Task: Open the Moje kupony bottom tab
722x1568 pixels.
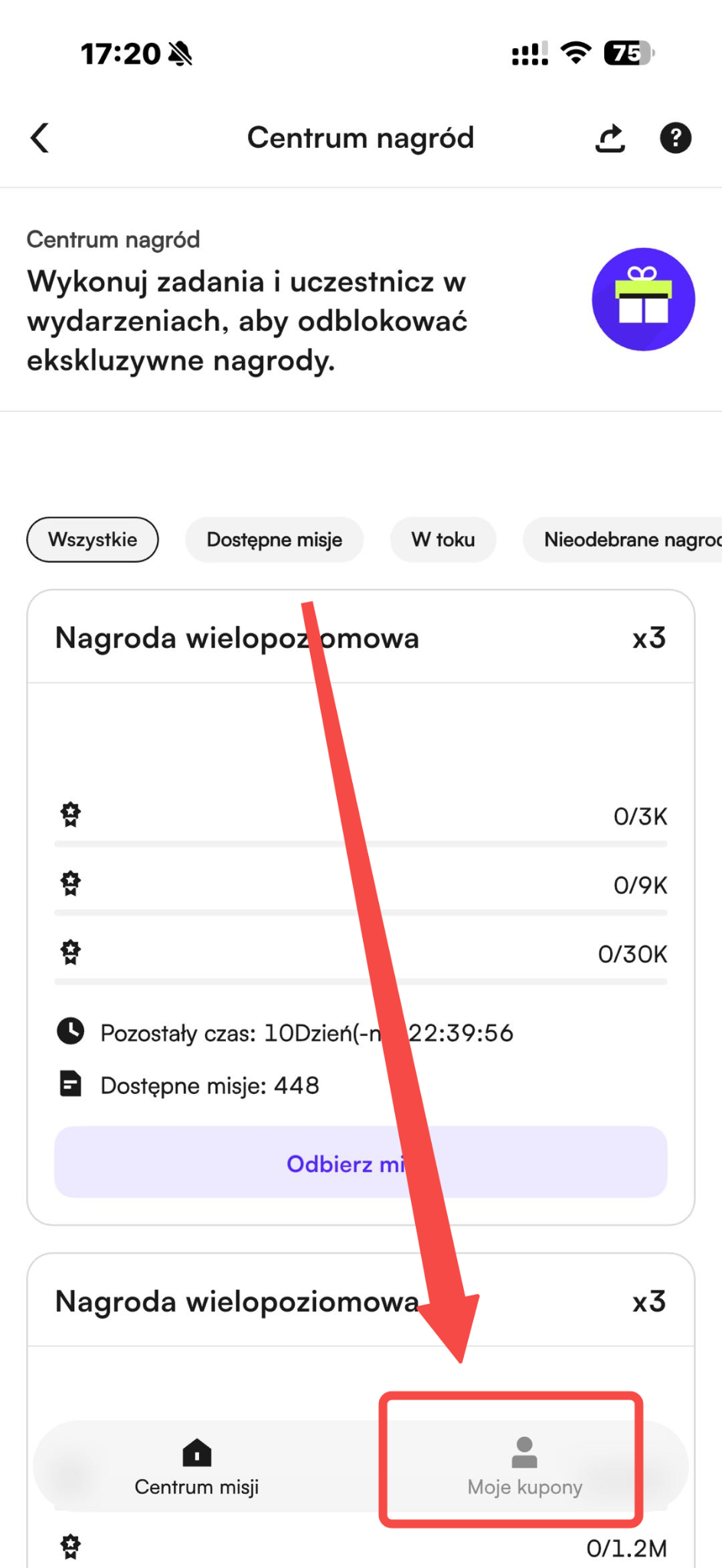Action: point(525,1467)
